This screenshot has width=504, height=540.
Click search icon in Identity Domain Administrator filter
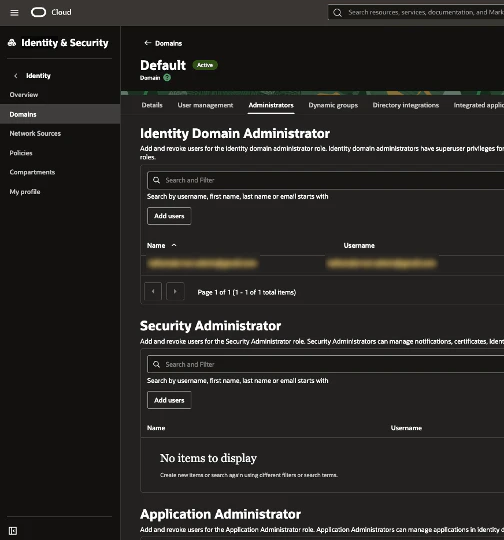pyautogui.click(x=156, y=180)
